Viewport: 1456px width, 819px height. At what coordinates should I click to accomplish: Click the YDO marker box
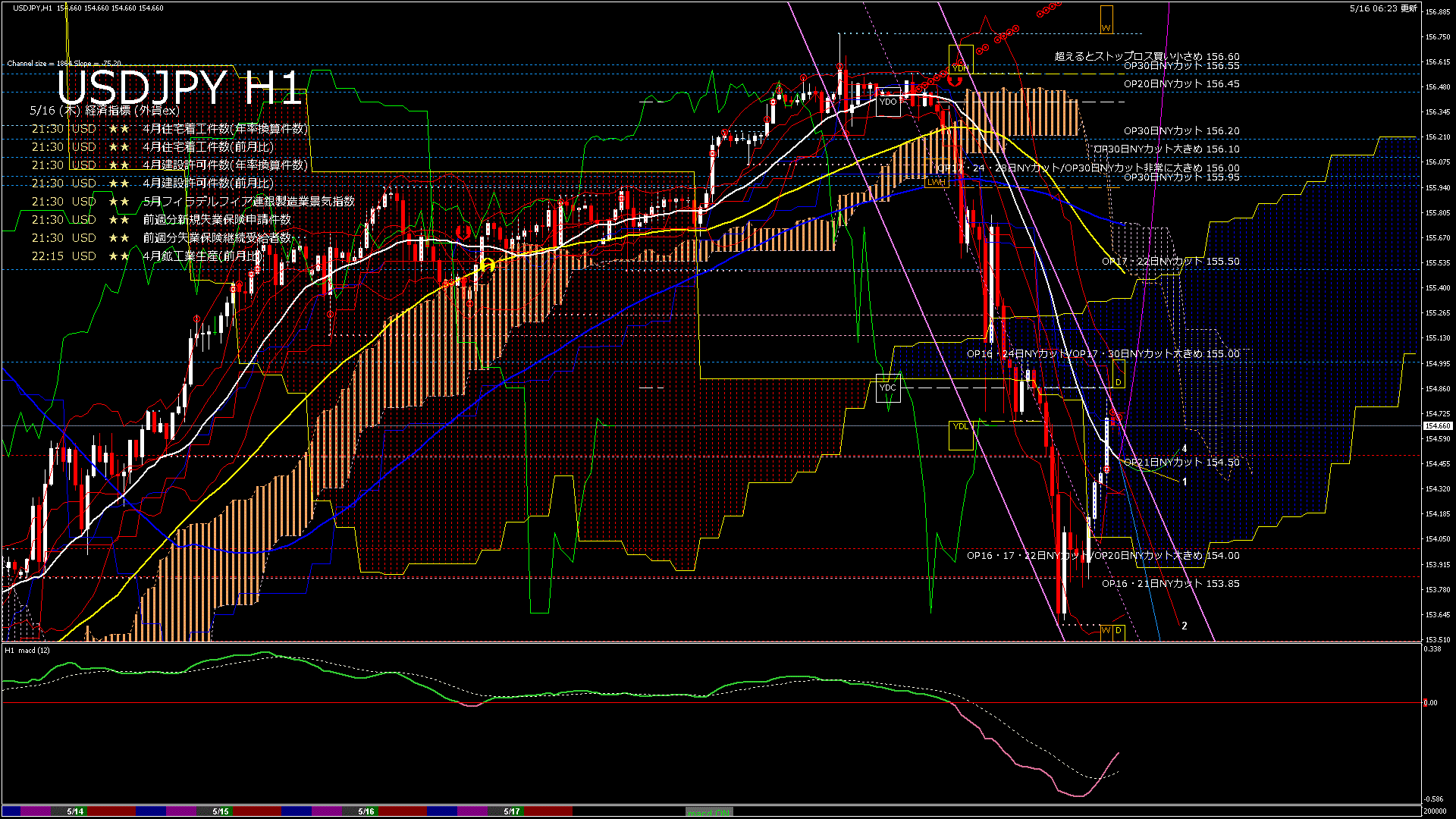[888, 102]
